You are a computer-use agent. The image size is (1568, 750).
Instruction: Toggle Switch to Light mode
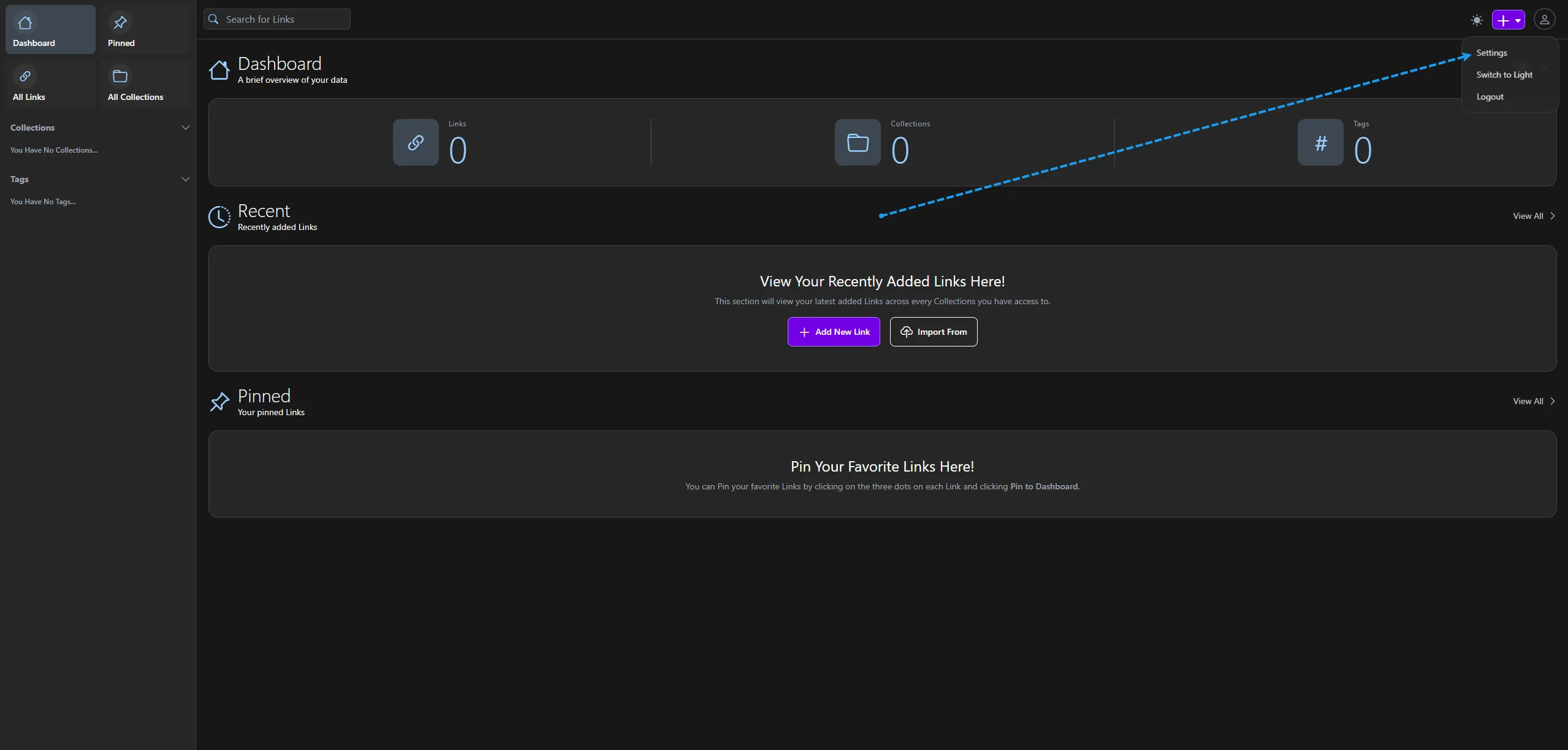coord(1504,74)
